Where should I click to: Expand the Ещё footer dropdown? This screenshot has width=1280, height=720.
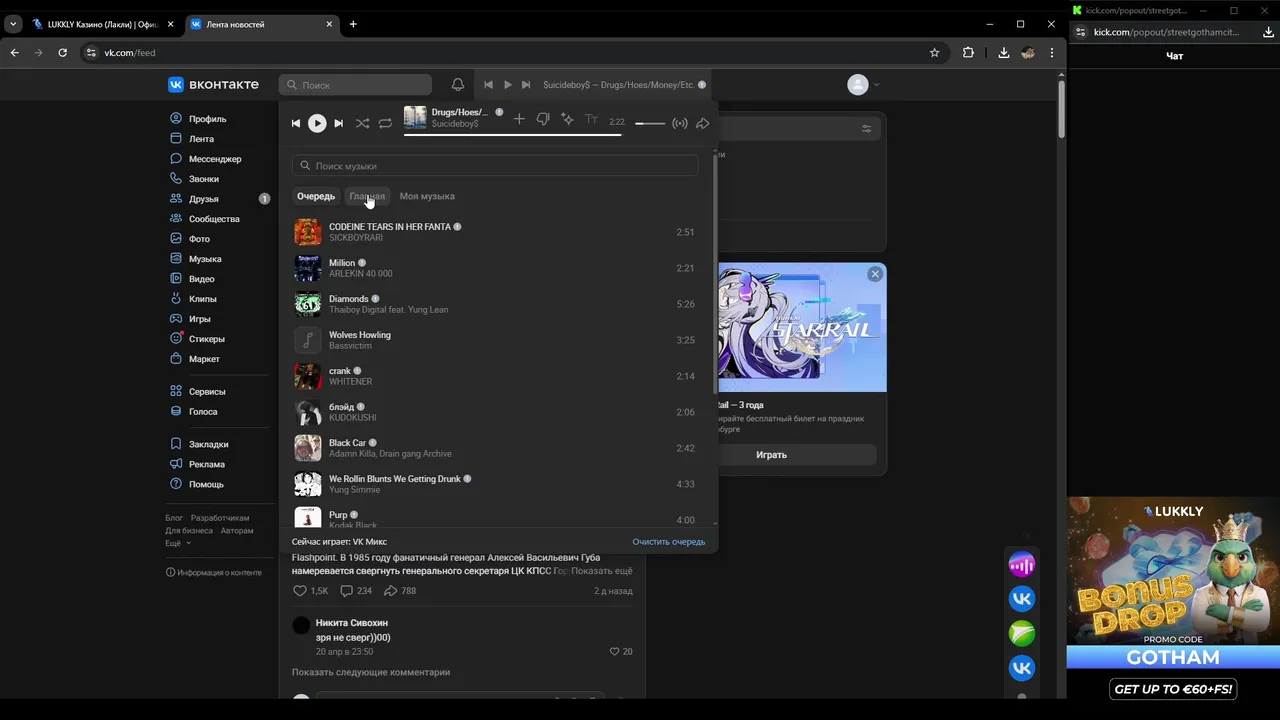coord(177,543)
